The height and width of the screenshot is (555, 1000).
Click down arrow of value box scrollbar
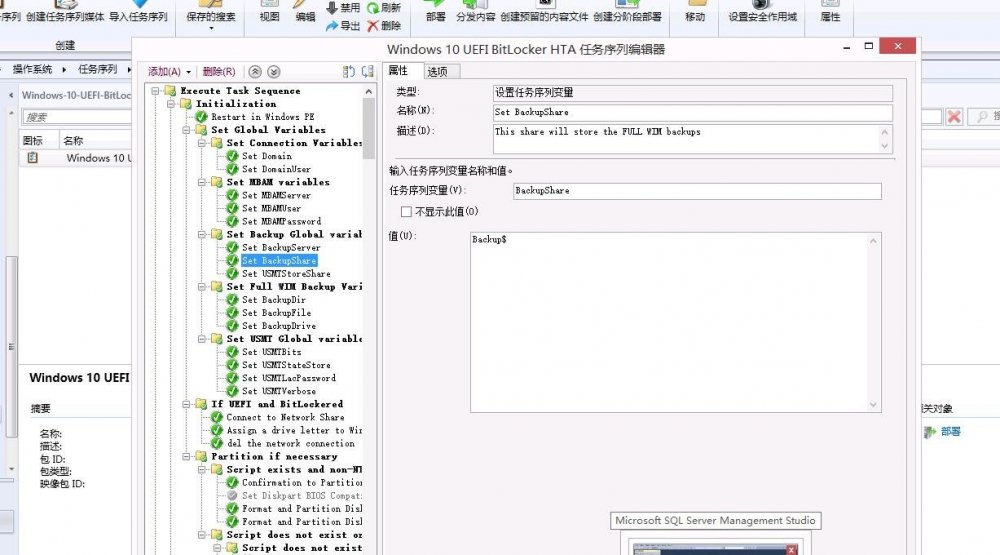(873, 404)
